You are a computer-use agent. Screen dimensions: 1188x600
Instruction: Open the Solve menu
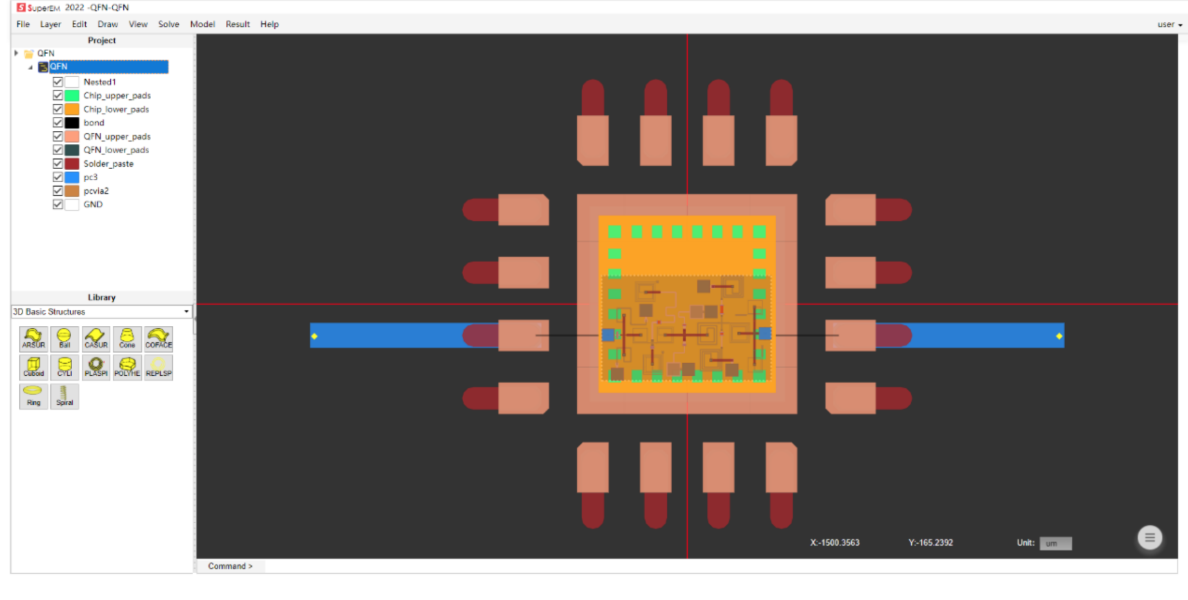(x=168, y=24)
